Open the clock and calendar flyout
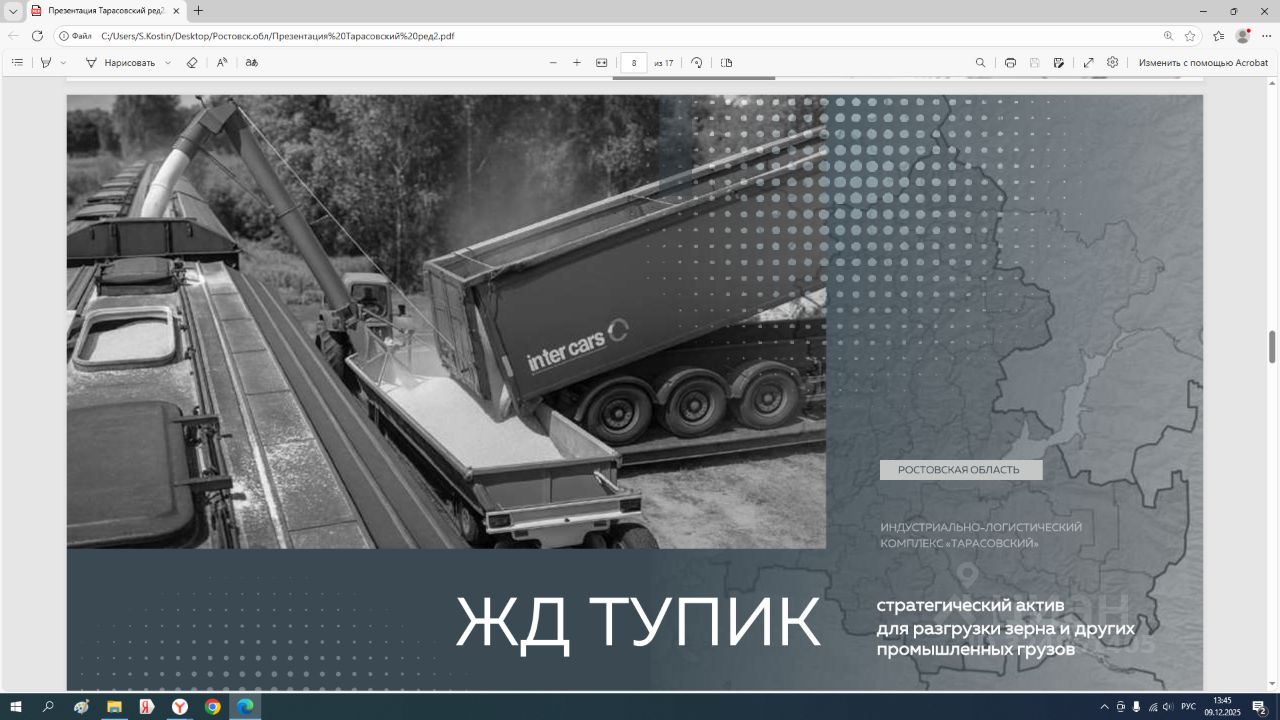 (1222, 706)
